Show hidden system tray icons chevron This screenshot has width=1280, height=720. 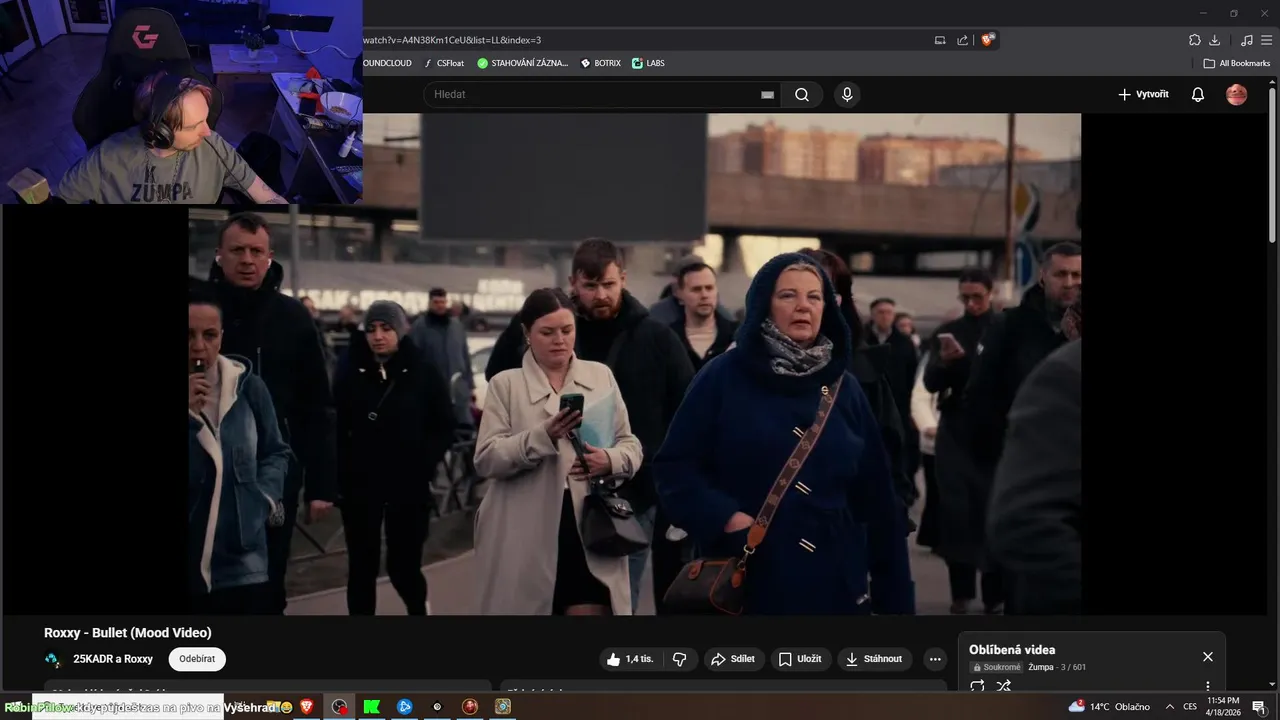1169,707
